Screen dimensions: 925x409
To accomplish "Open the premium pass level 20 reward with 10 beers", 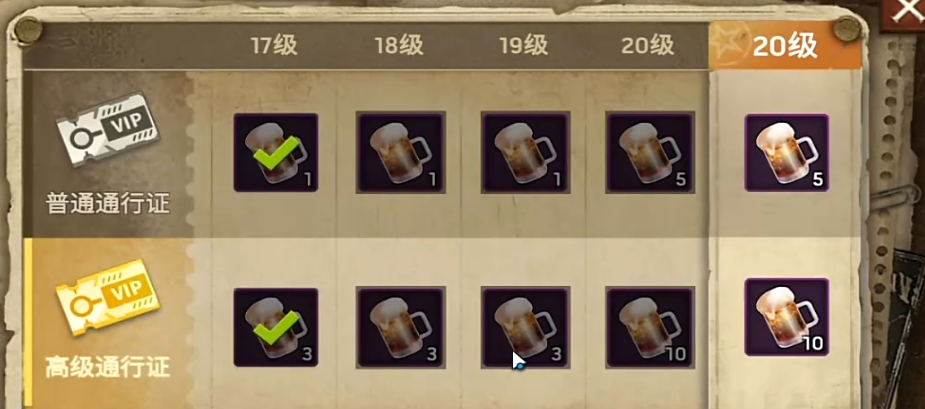I will click(651, 328).
